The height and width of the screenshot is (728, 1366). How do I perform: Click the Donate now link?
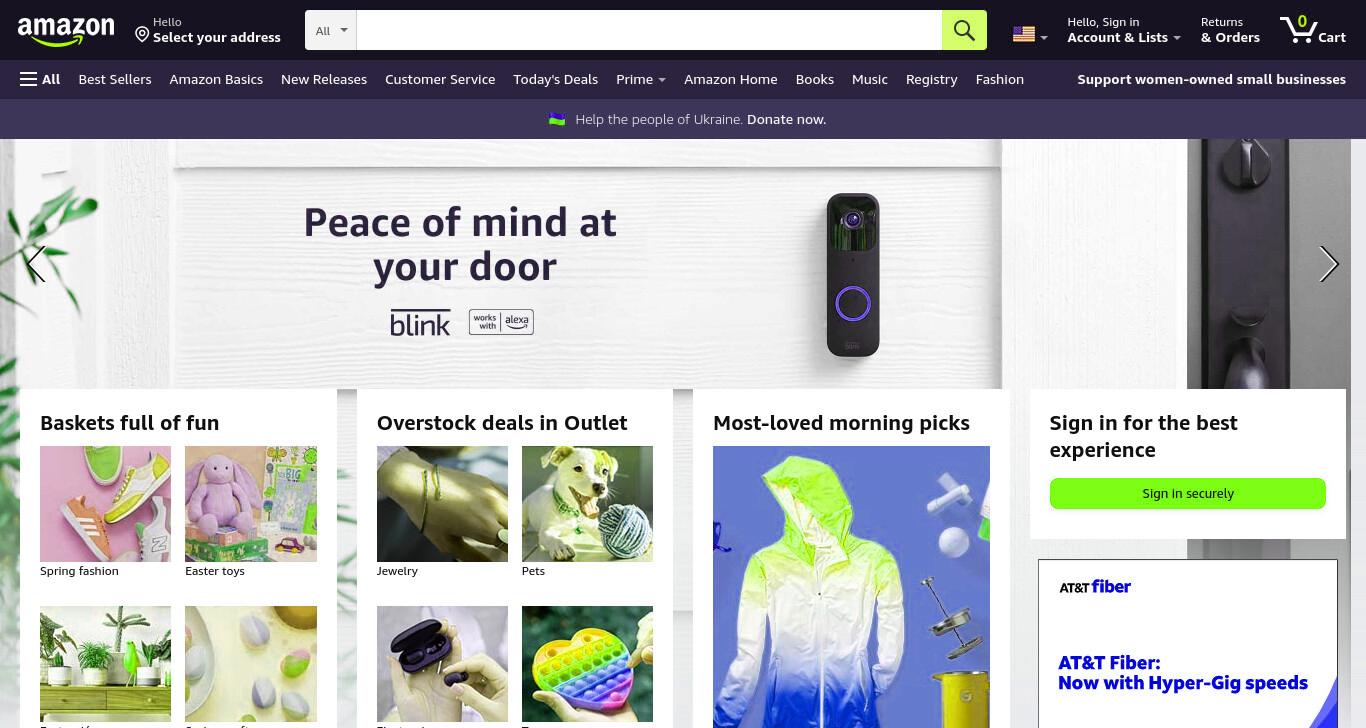(x=786, y=119)
